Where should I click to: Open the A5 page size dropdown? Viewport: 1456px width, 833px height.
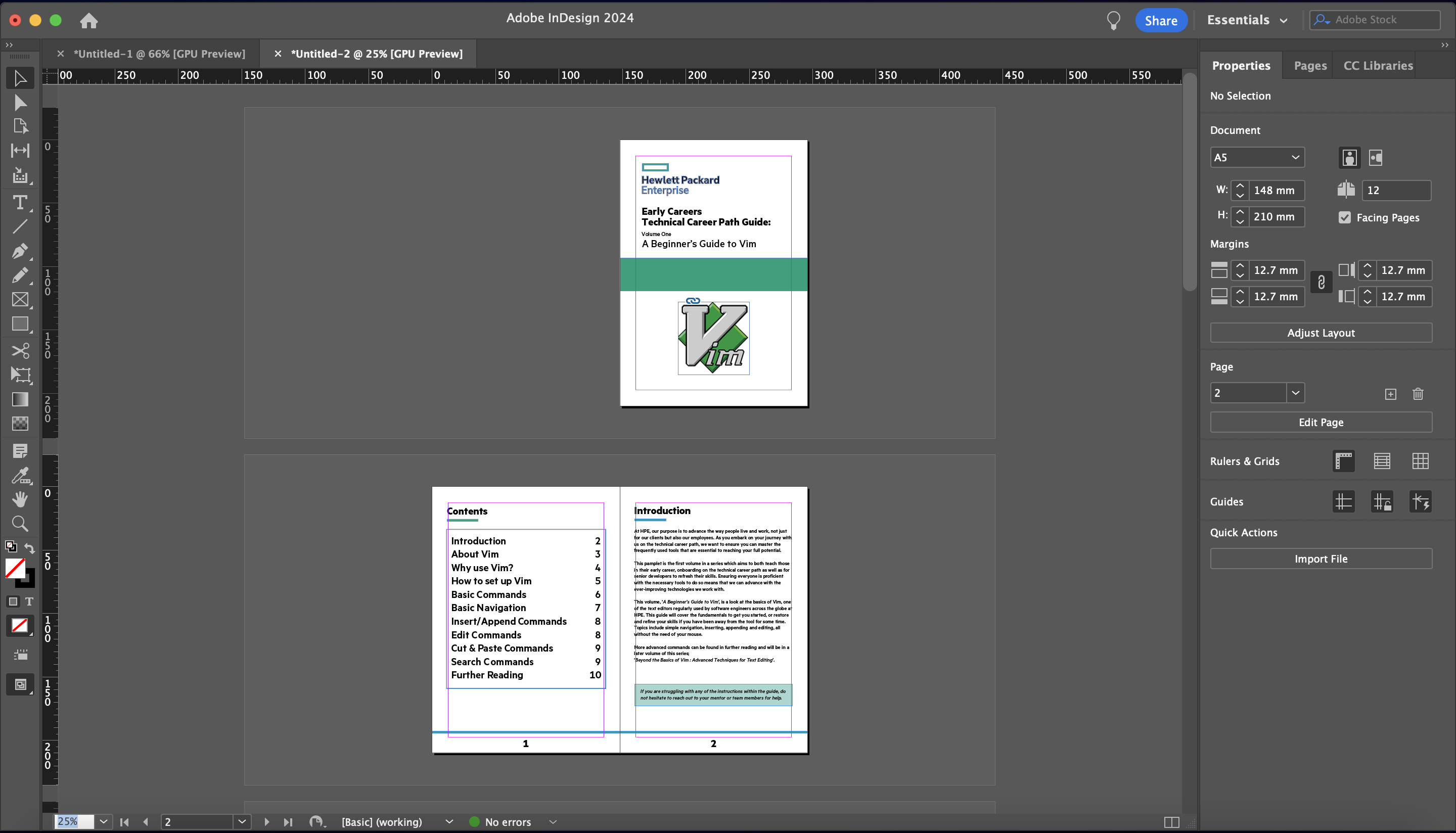click(1257, 157)
